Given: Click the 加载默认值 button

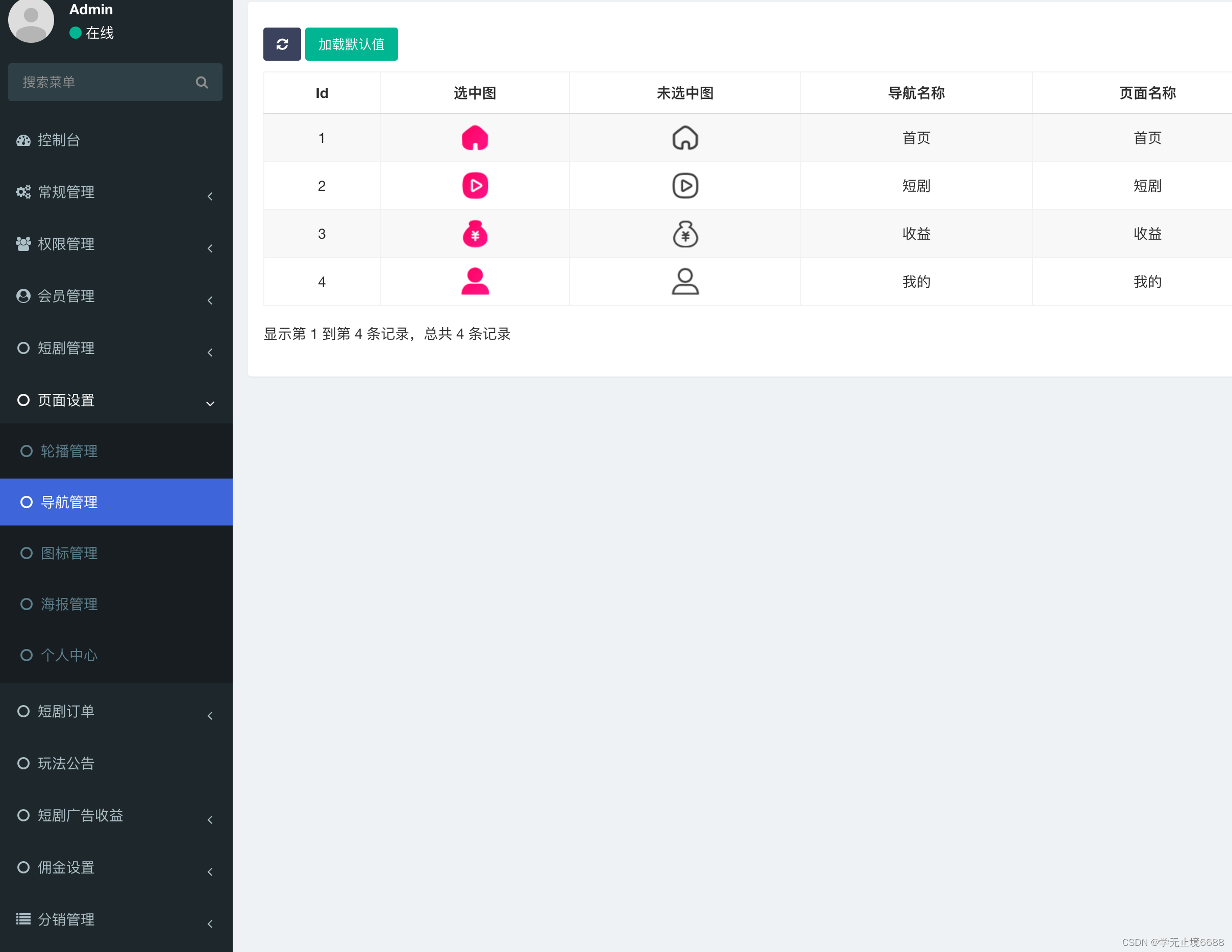Looking at the screenshot, I should tap(351, 44).
